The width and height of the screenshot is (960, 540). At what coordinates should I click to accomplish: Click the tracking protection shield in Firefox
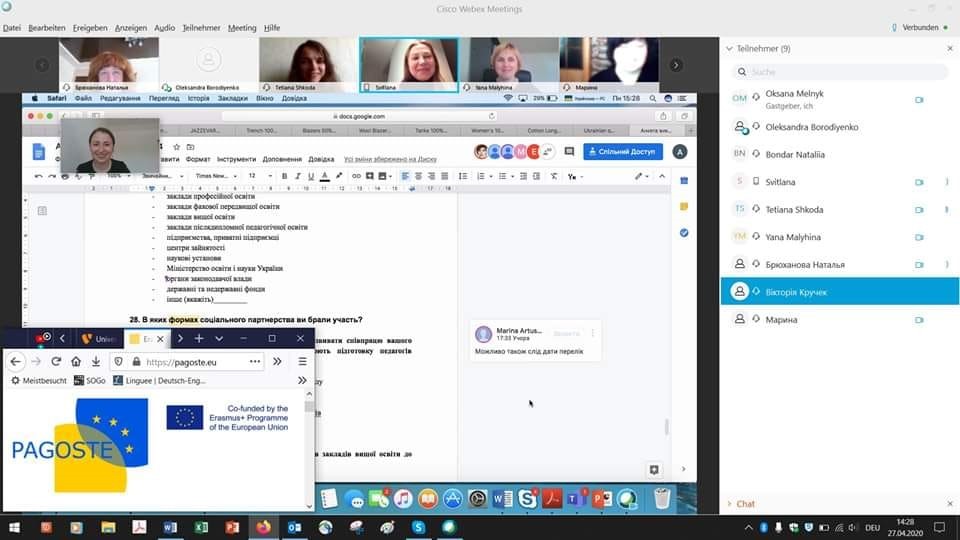point(119,362)
